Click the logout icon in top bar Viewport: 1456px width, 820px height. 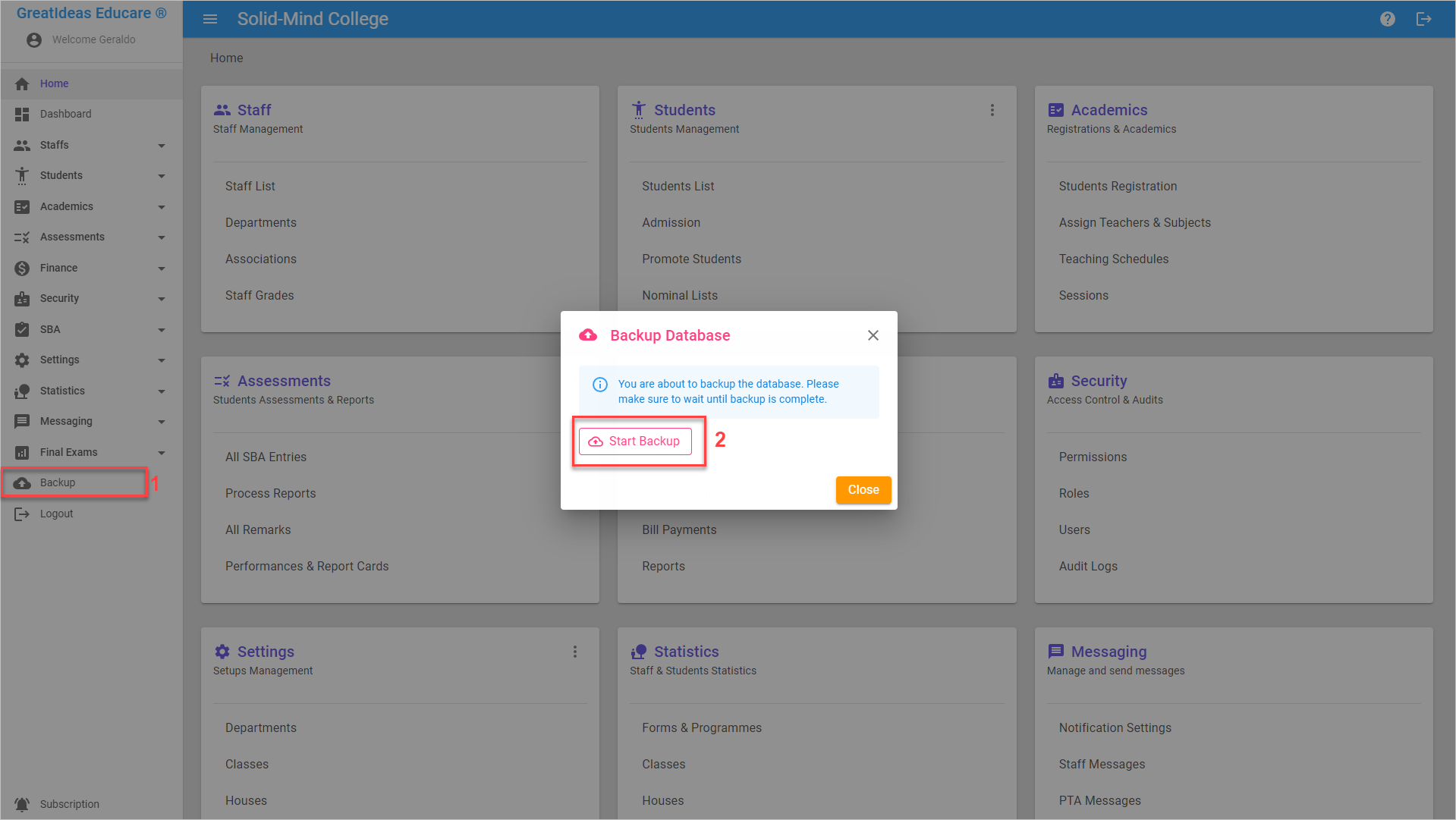pos(1423,19)
